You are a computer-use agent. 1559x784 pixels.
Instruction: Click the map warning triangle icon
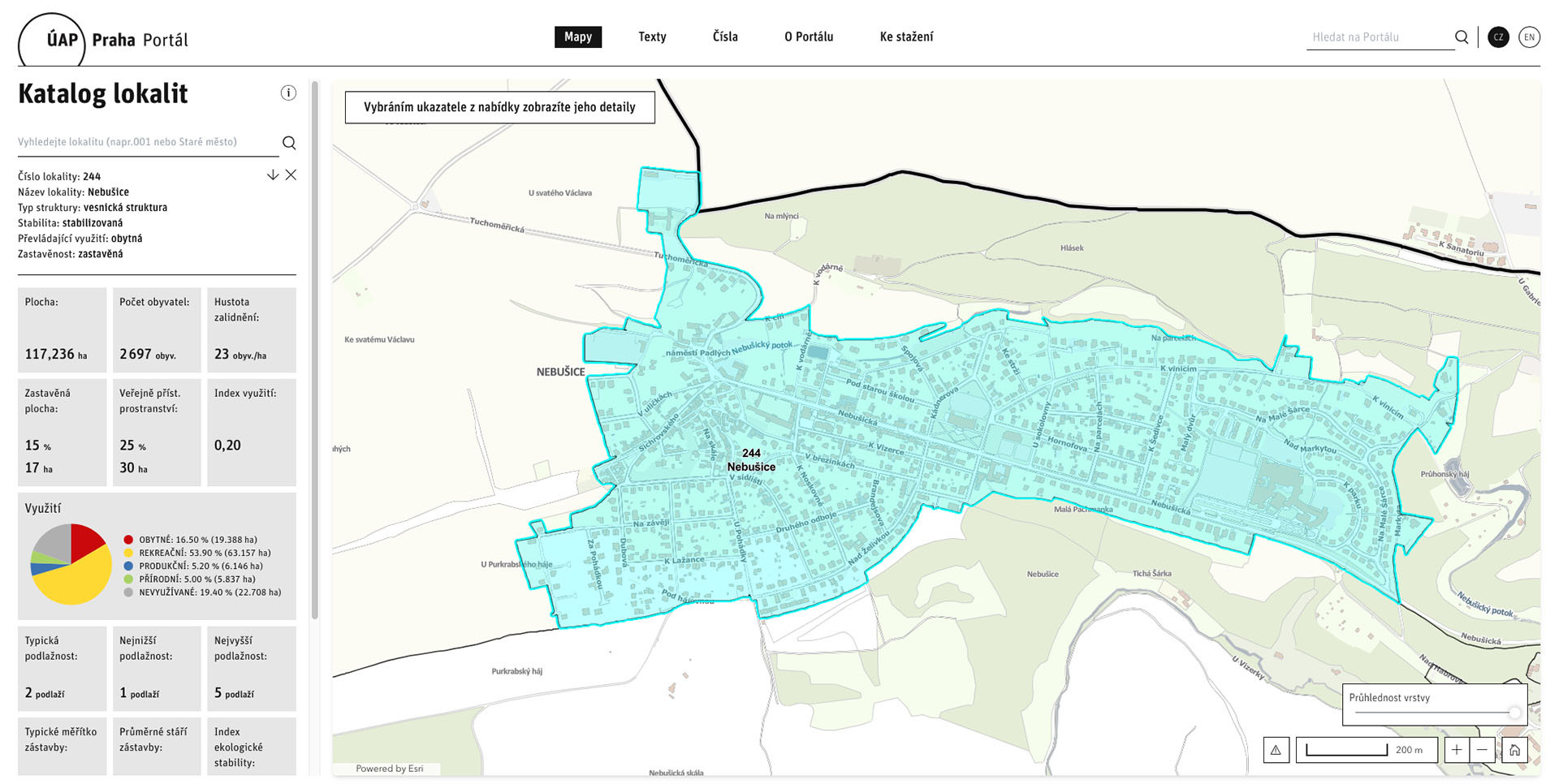[x=1276, y=750]
